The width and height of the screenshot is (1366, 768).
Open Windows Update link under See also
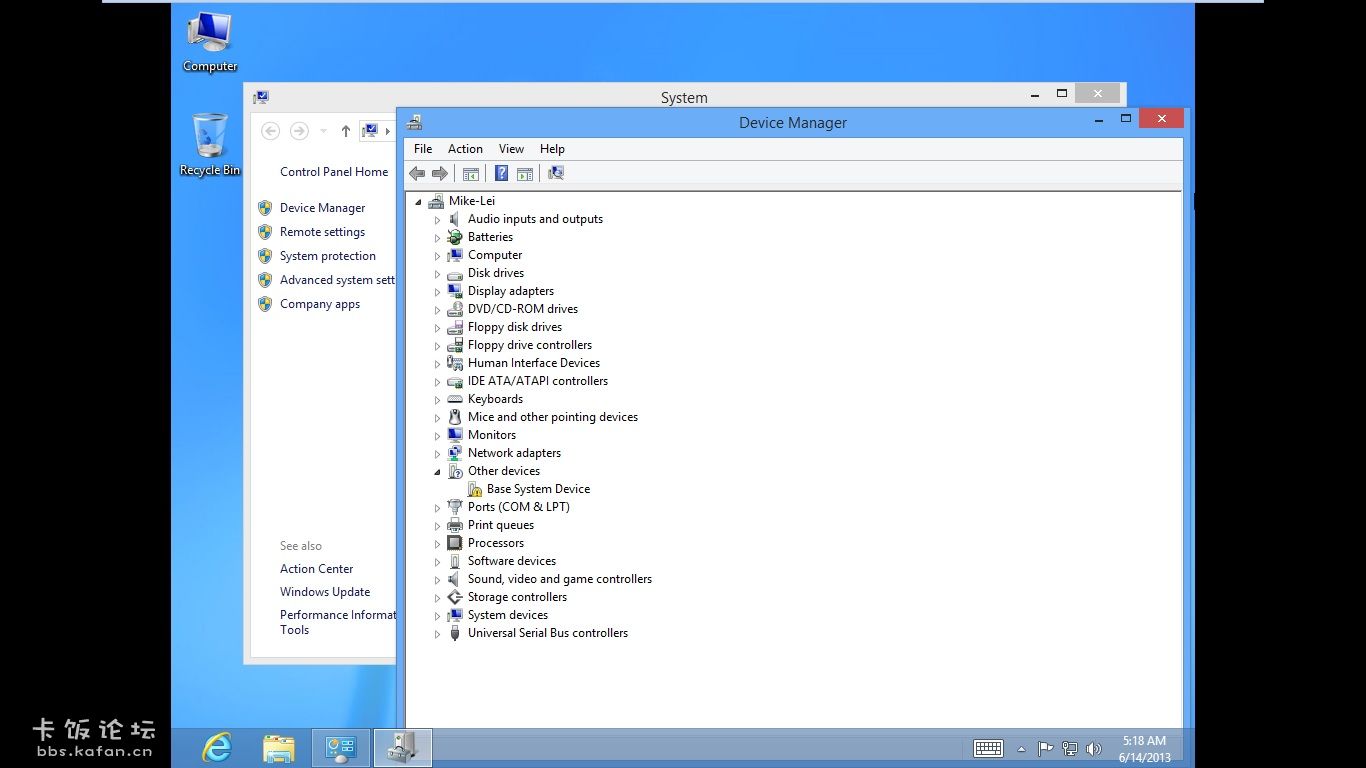click(x=325, y=592)
